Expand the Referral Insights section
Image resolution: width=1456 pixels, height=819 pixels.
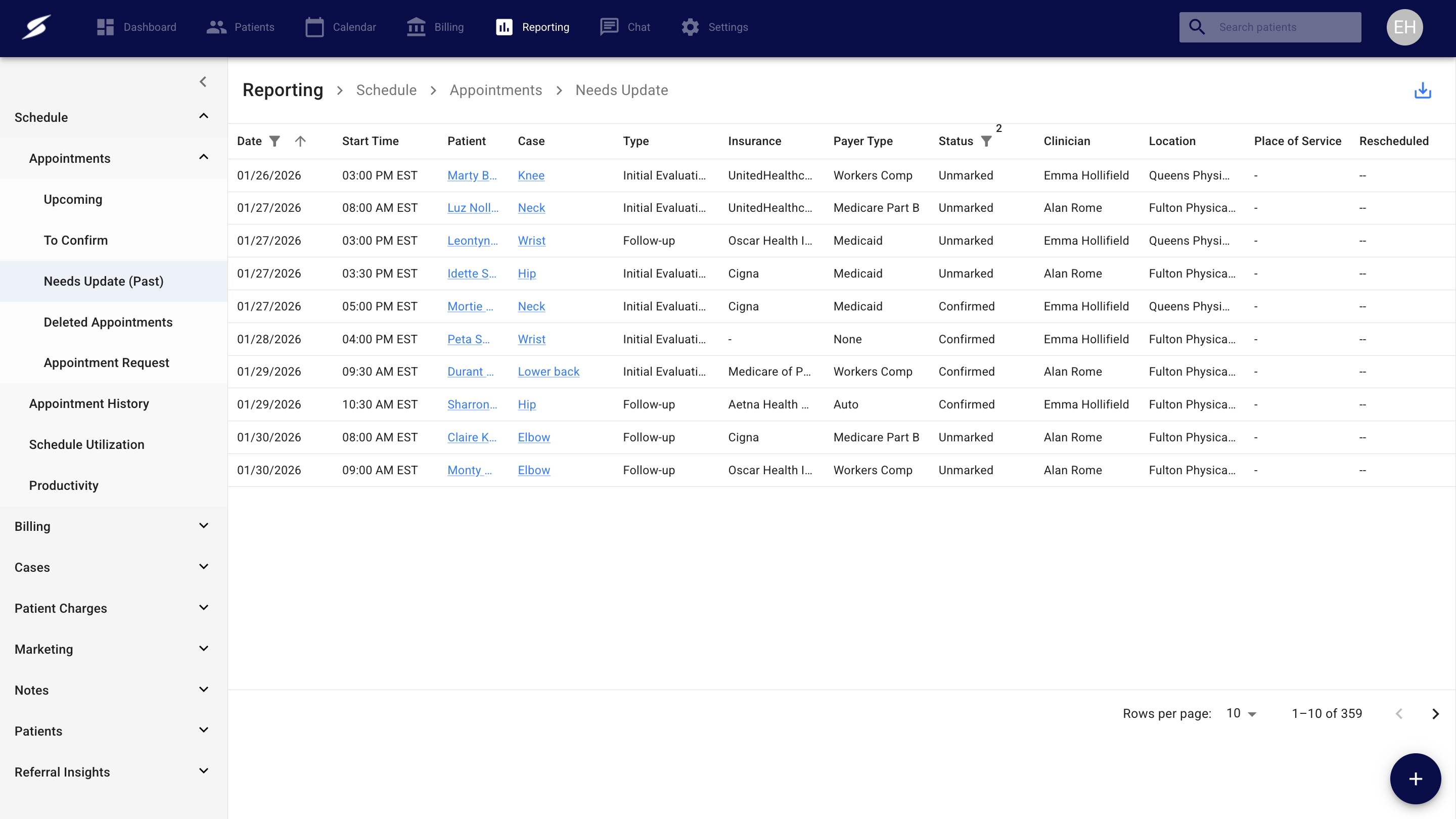coord(203,771)
